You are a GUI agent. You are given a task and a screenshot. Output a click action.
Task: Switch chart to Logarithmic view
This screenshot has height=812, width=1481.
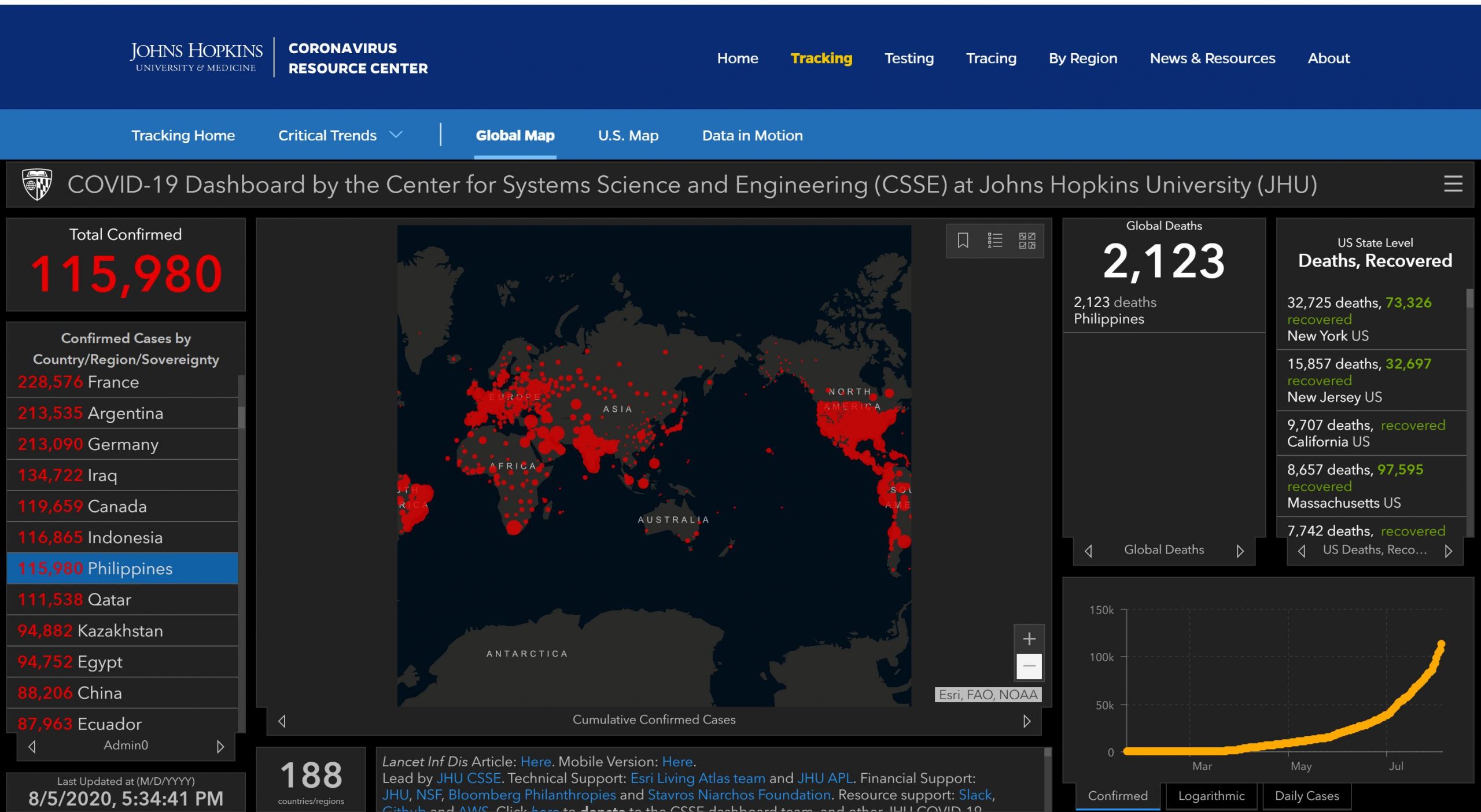coord(1211,796)
